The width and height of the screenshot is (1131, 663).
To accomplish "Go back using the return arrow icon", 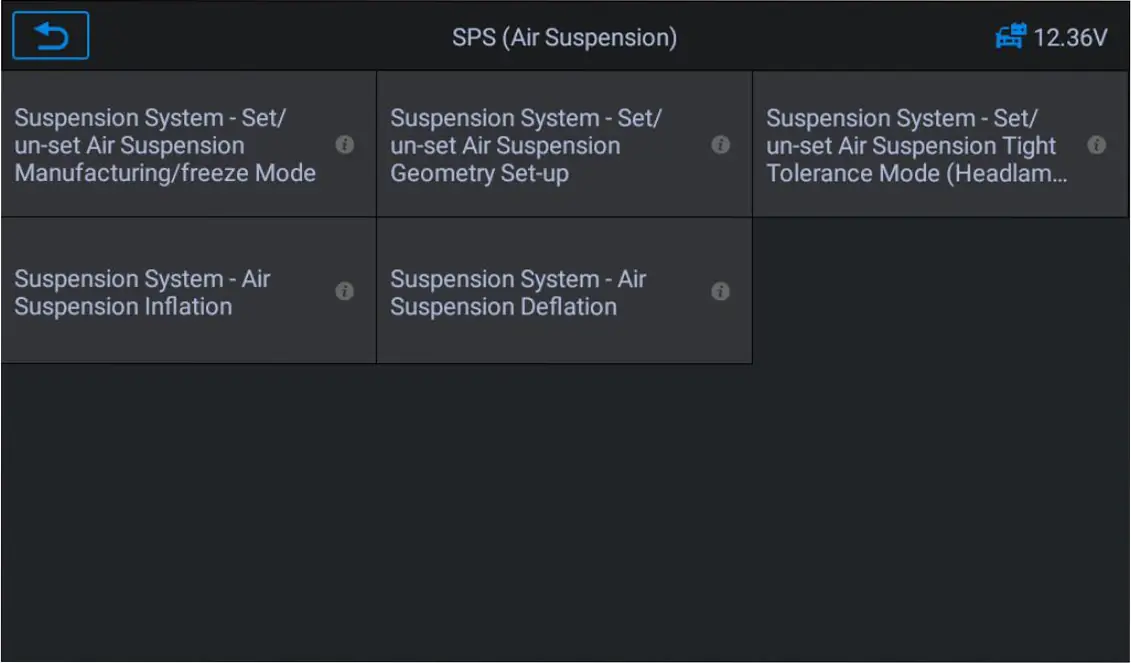I will 50,35.
